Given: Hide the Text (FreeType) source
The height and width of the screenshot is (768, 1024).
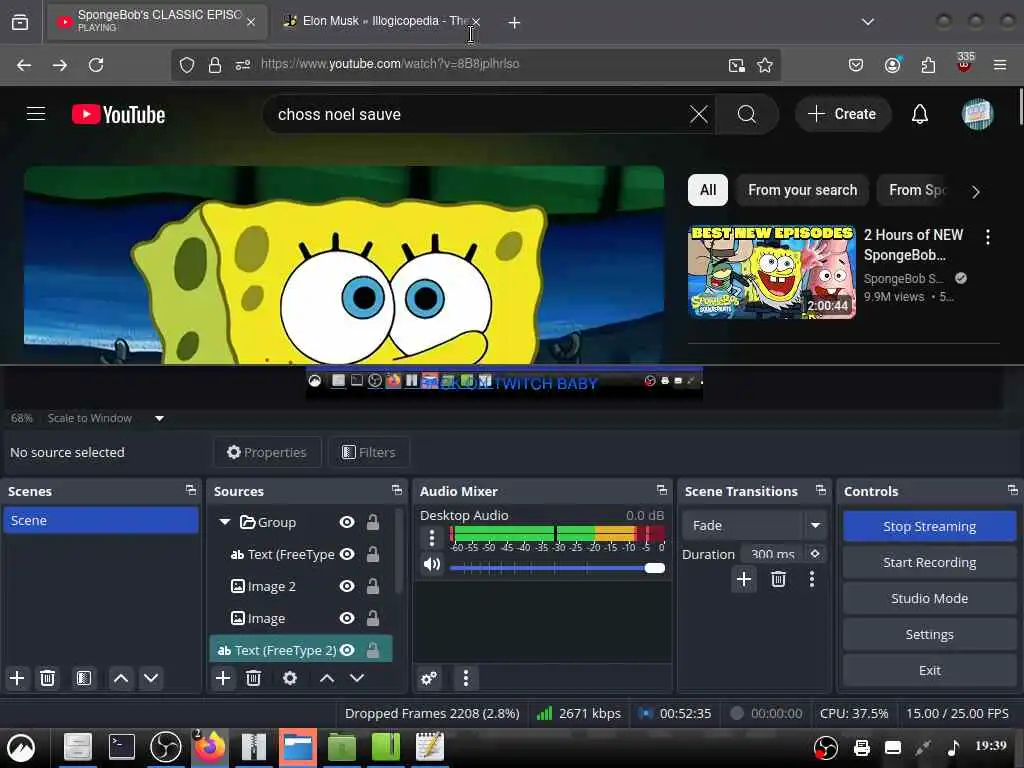Looking at the screenshot, I should [x=347, y=554].
